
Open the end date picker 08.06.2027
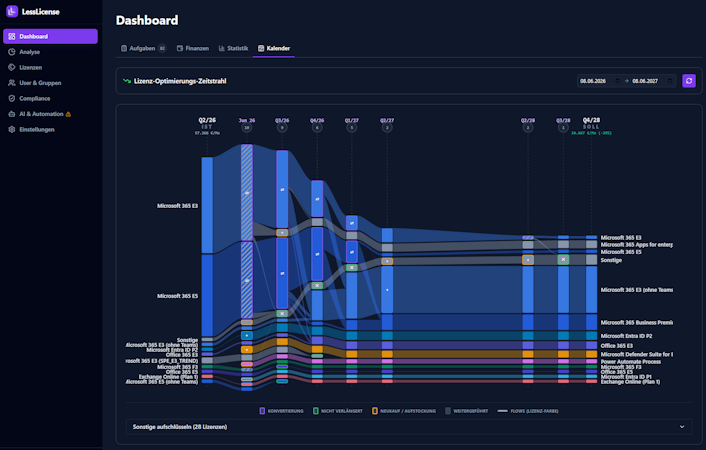(652, 81)
